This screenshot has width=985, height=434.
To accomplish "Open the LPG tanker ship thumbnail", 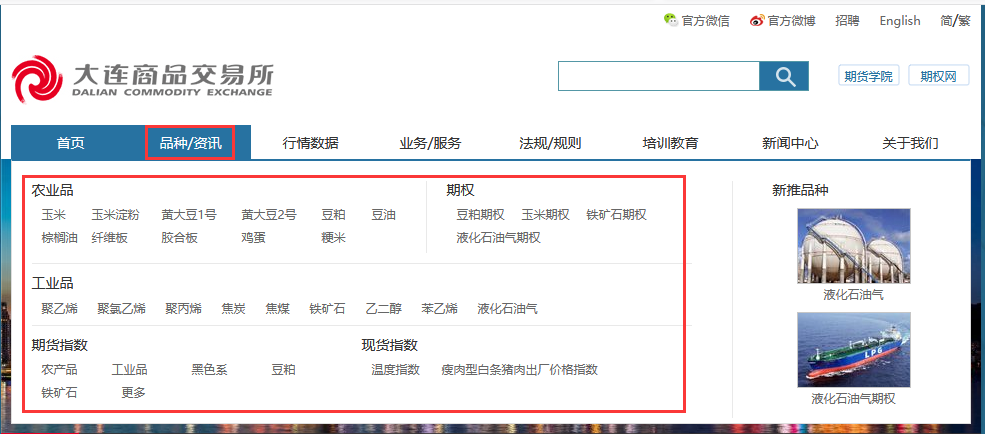I will tap(853, 349).
